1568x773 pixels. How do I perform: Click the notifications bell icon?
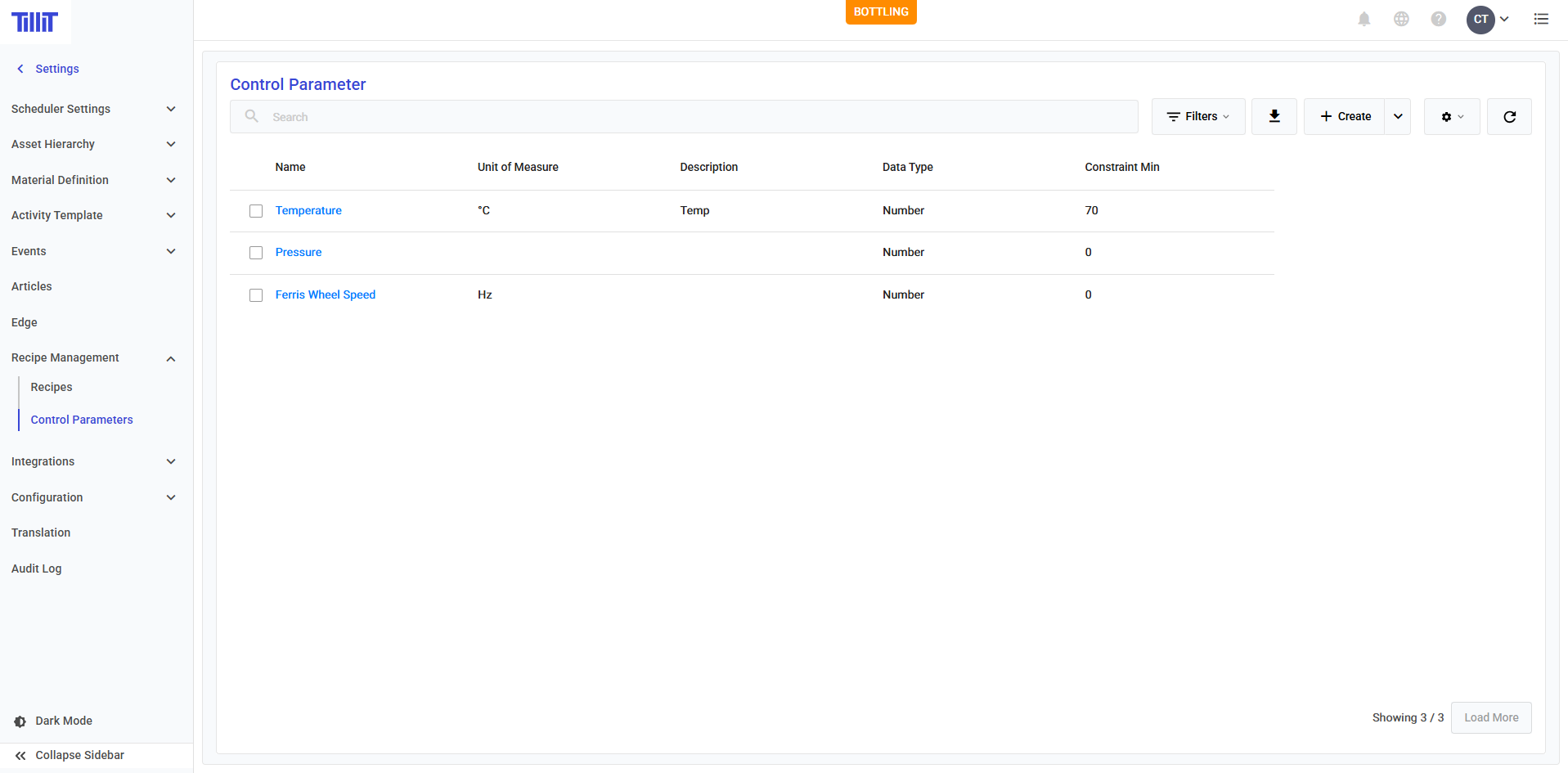(1364, 19)
